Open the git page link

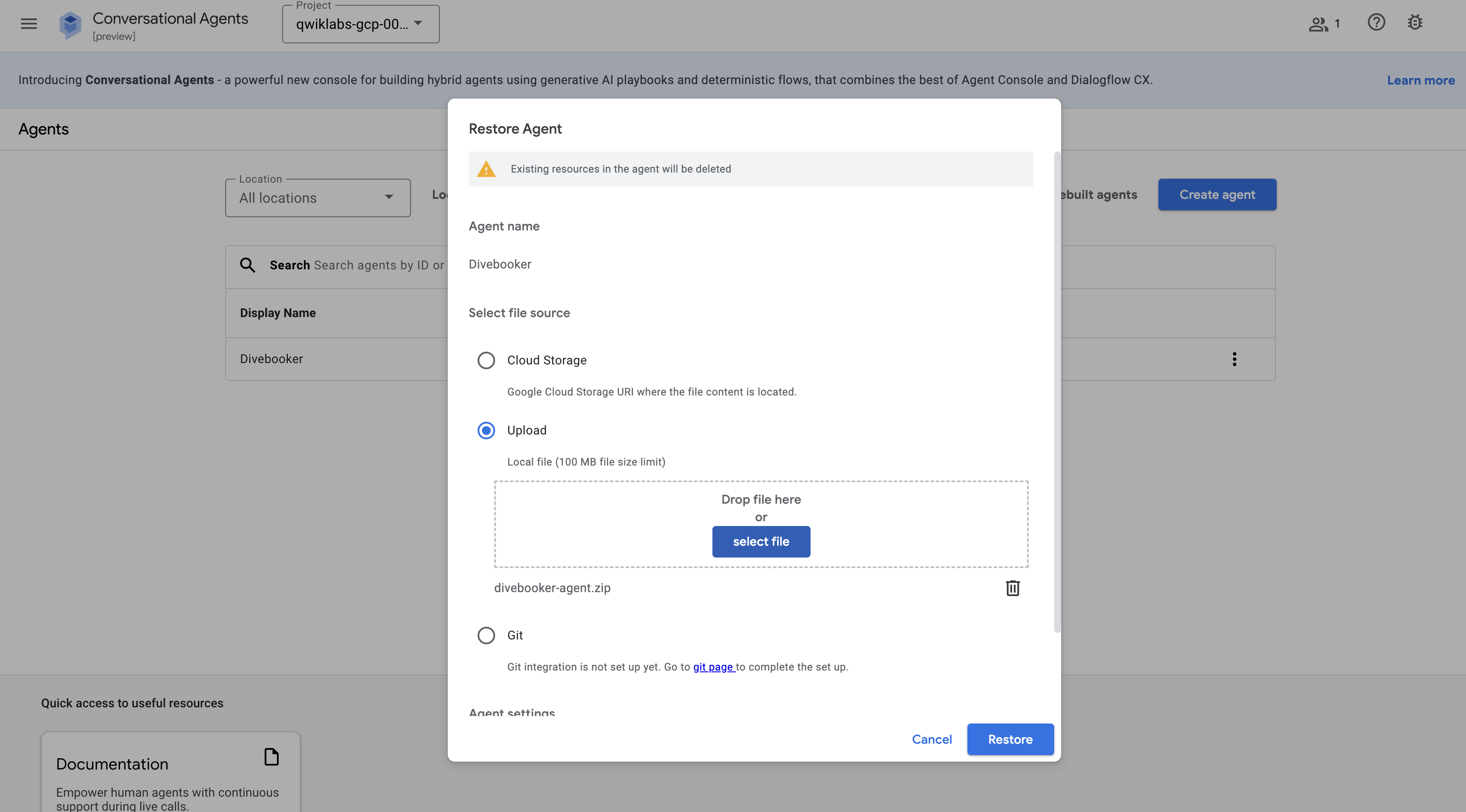coord(714,666)
